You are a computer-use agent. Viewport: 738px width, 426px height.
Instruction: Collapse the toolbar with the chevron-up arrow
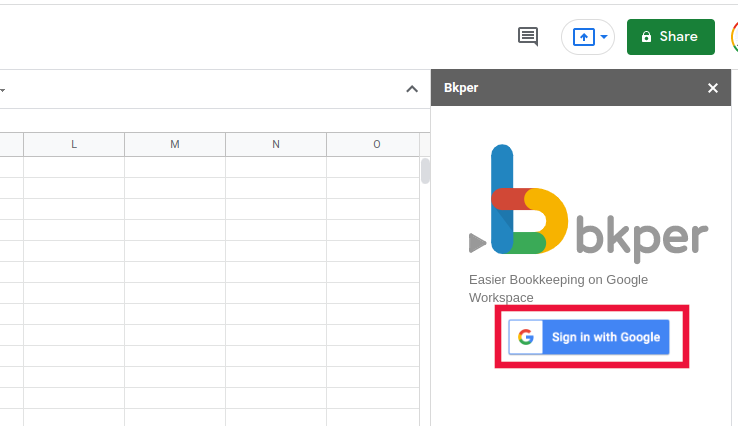point(412,89)
